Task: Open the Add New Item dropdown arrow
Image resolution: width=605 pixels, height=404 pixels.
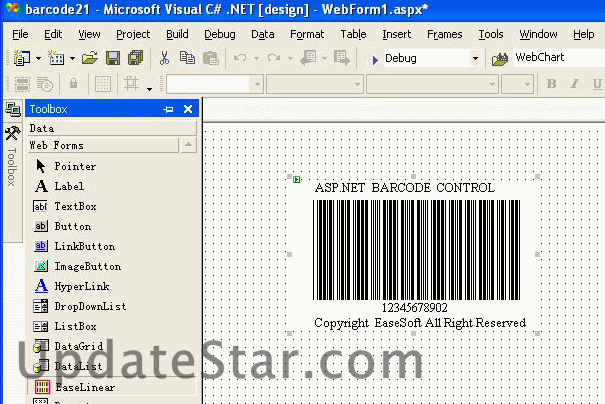Action: 72,59
